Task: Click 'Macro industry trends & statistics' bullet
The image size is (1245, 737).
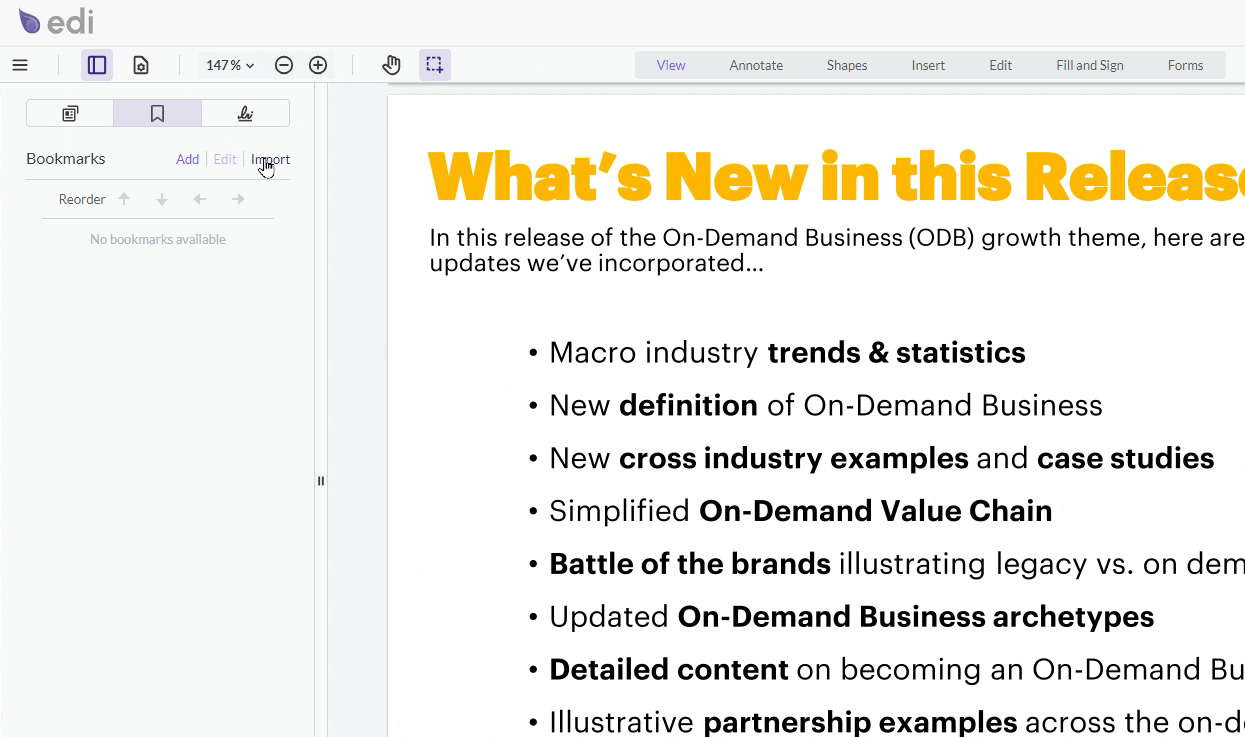Action: [787, 352]
